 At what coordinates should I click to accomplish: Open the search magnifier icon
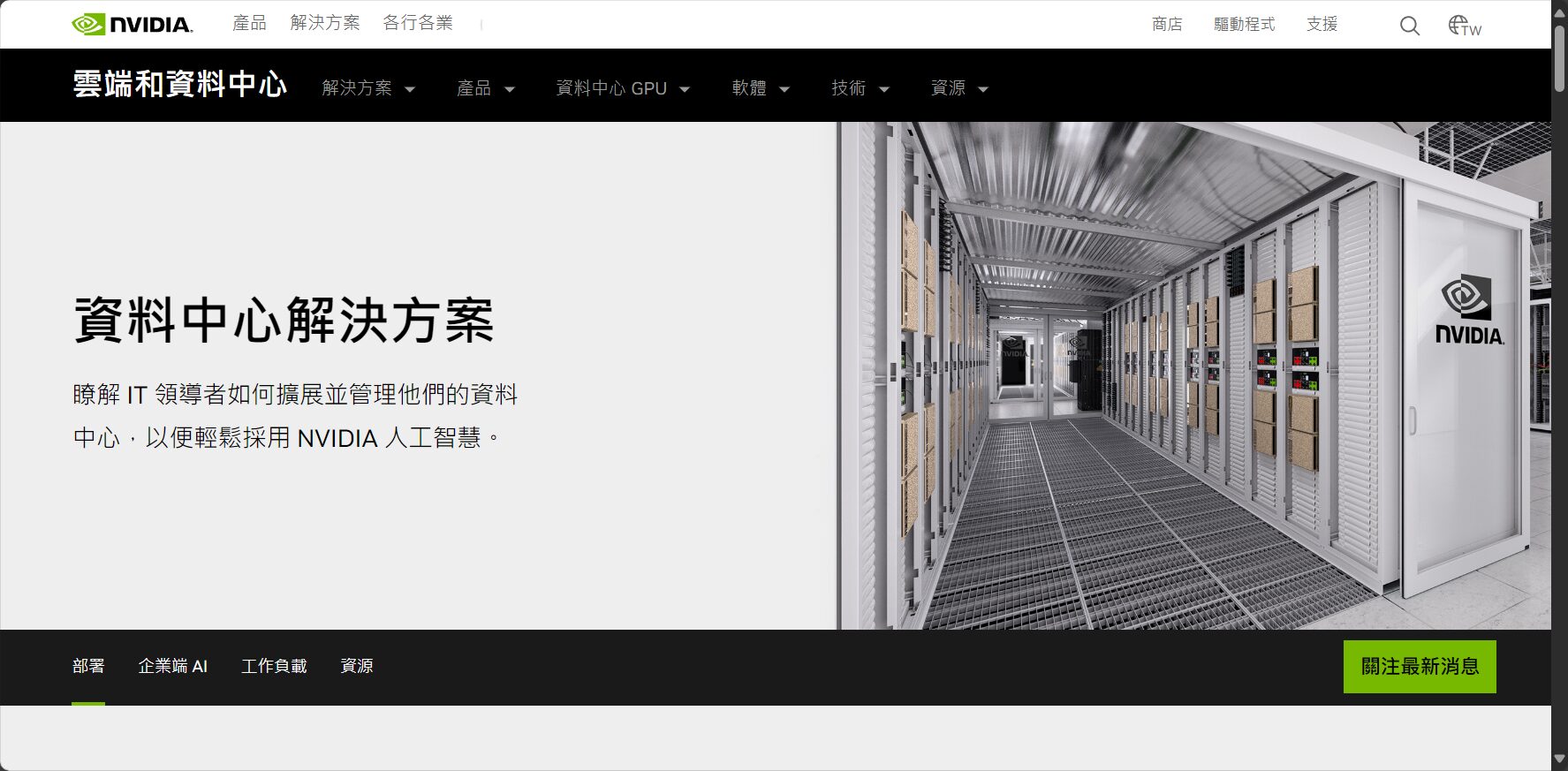pos(1410,26)
